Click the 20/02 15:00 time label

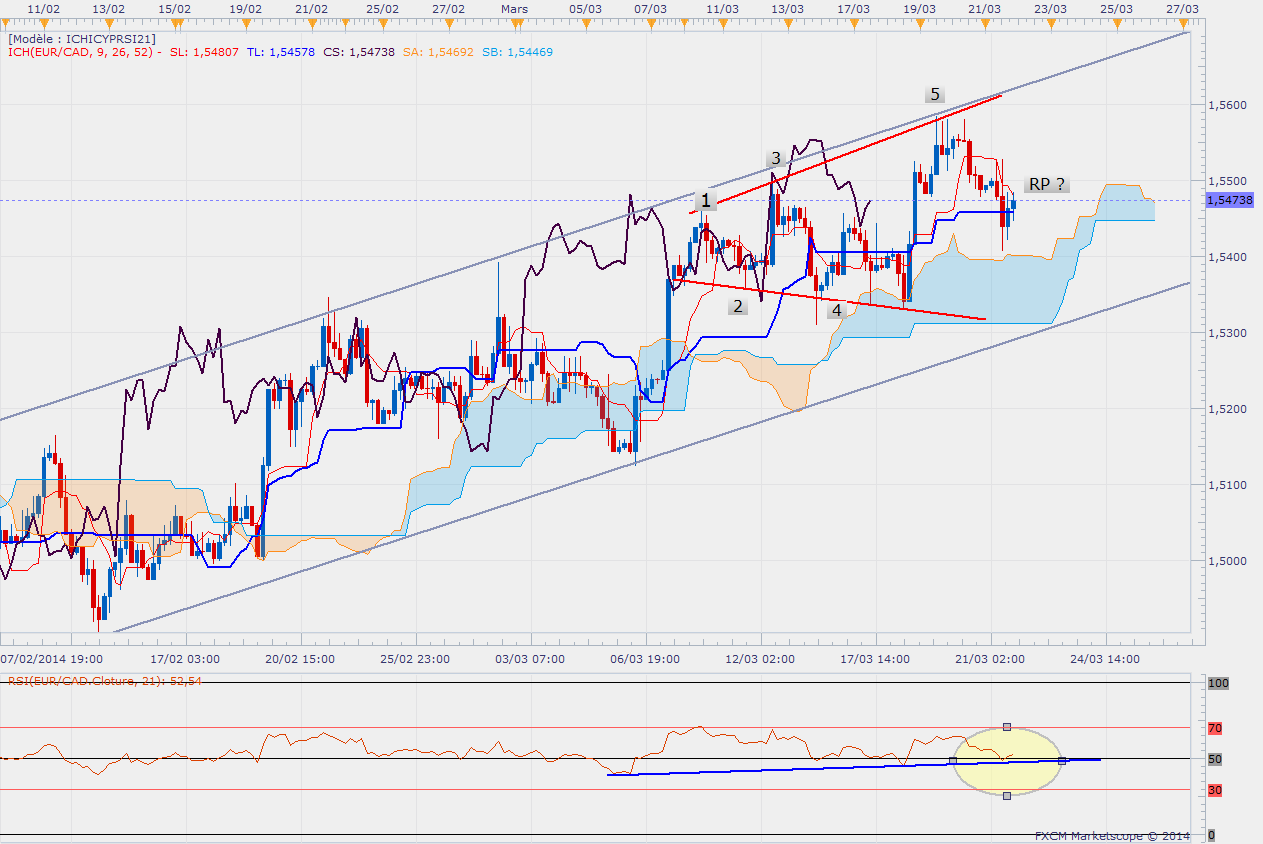[298, 659]
